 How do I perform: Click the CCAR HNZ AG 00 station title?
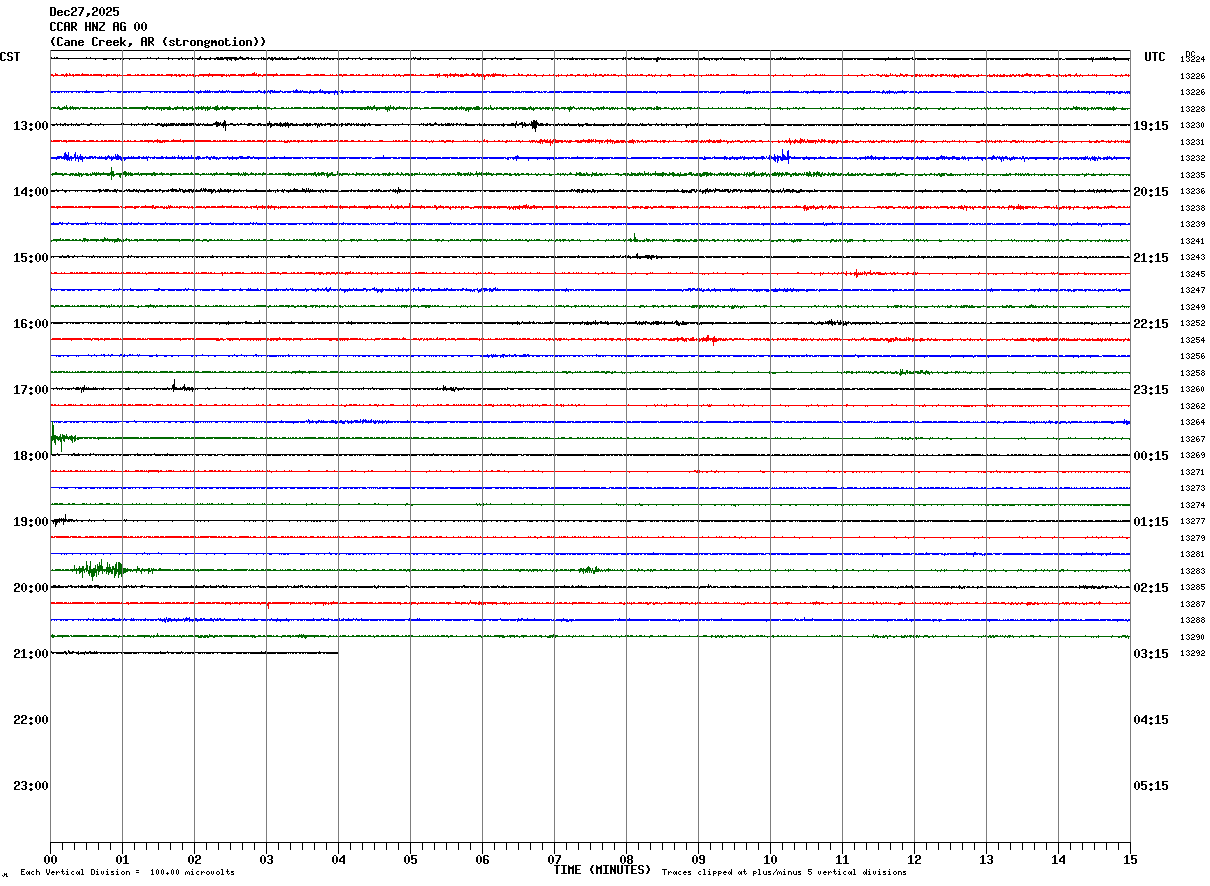pyautogui.click(x=98, y=27)
